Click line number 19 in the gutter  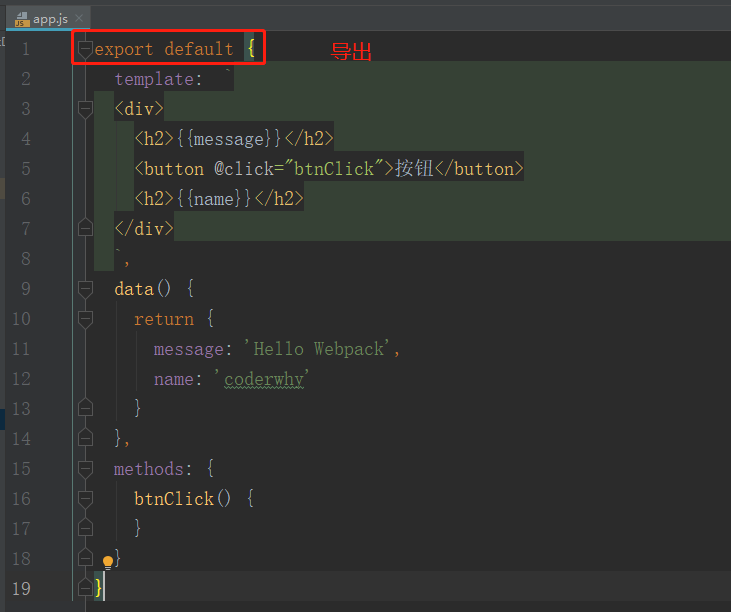[x=21, y=589]
